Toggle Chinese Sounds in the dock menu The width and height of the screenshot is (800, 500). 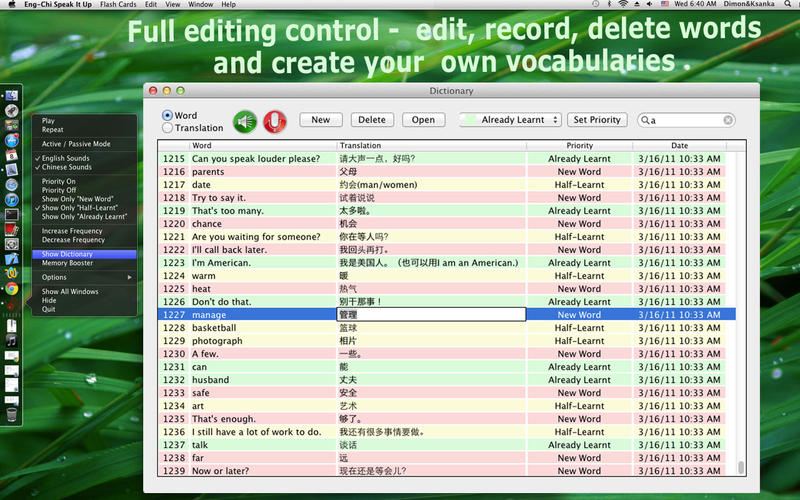pos(66,167)
